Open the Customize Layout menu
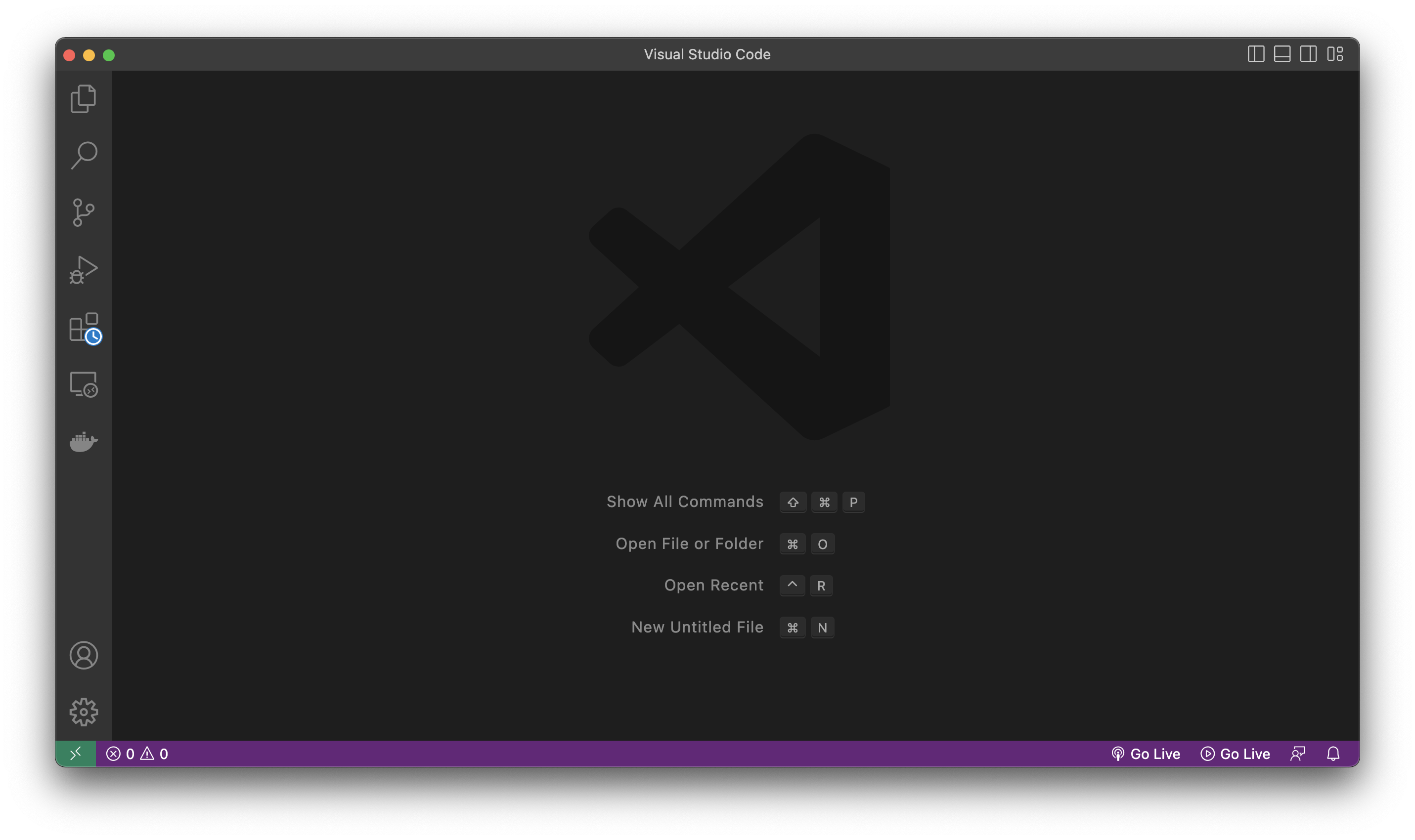Screen dimensions: 1415x840 [x=1334, y=54]
